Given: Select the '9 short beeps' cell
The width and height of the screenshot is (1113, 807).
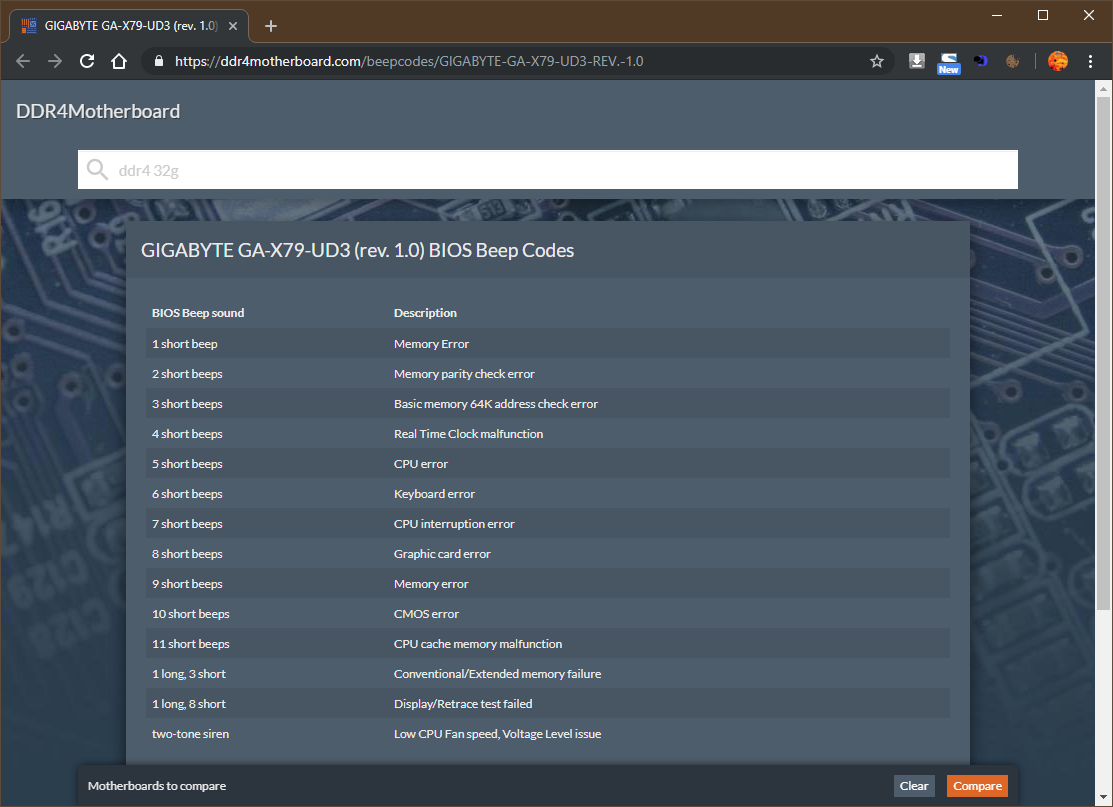Looking at the screenshot, I should point(187,583).
